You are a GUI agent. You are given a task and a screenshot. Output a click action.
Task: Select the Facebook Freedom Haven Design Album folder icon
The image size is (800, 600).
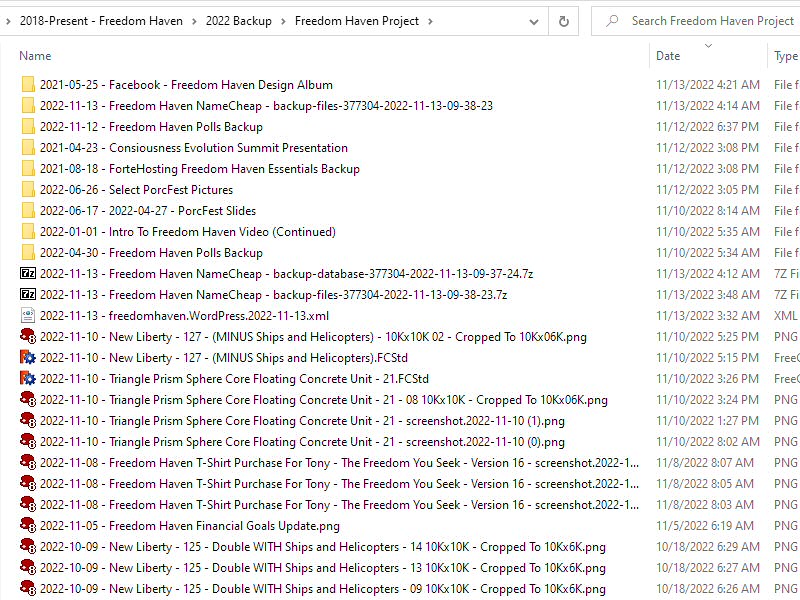tap(28, 85)
